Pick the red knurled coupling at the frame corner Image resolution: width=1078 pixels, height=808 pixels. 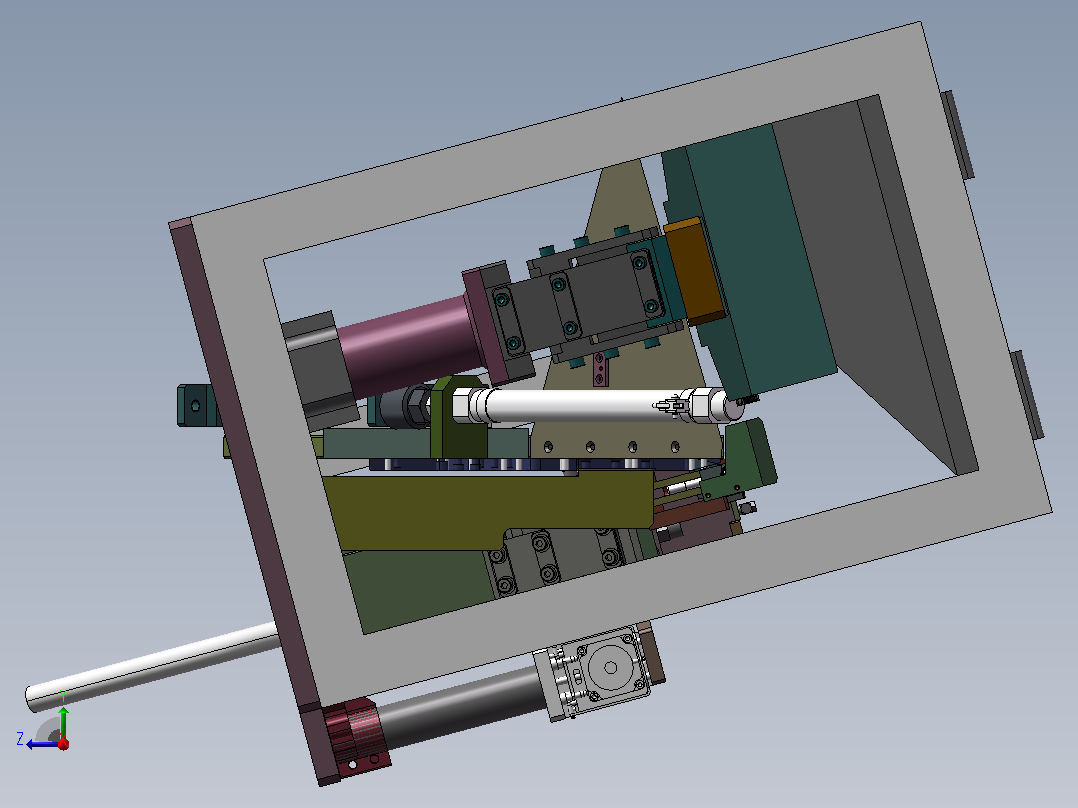356,736
